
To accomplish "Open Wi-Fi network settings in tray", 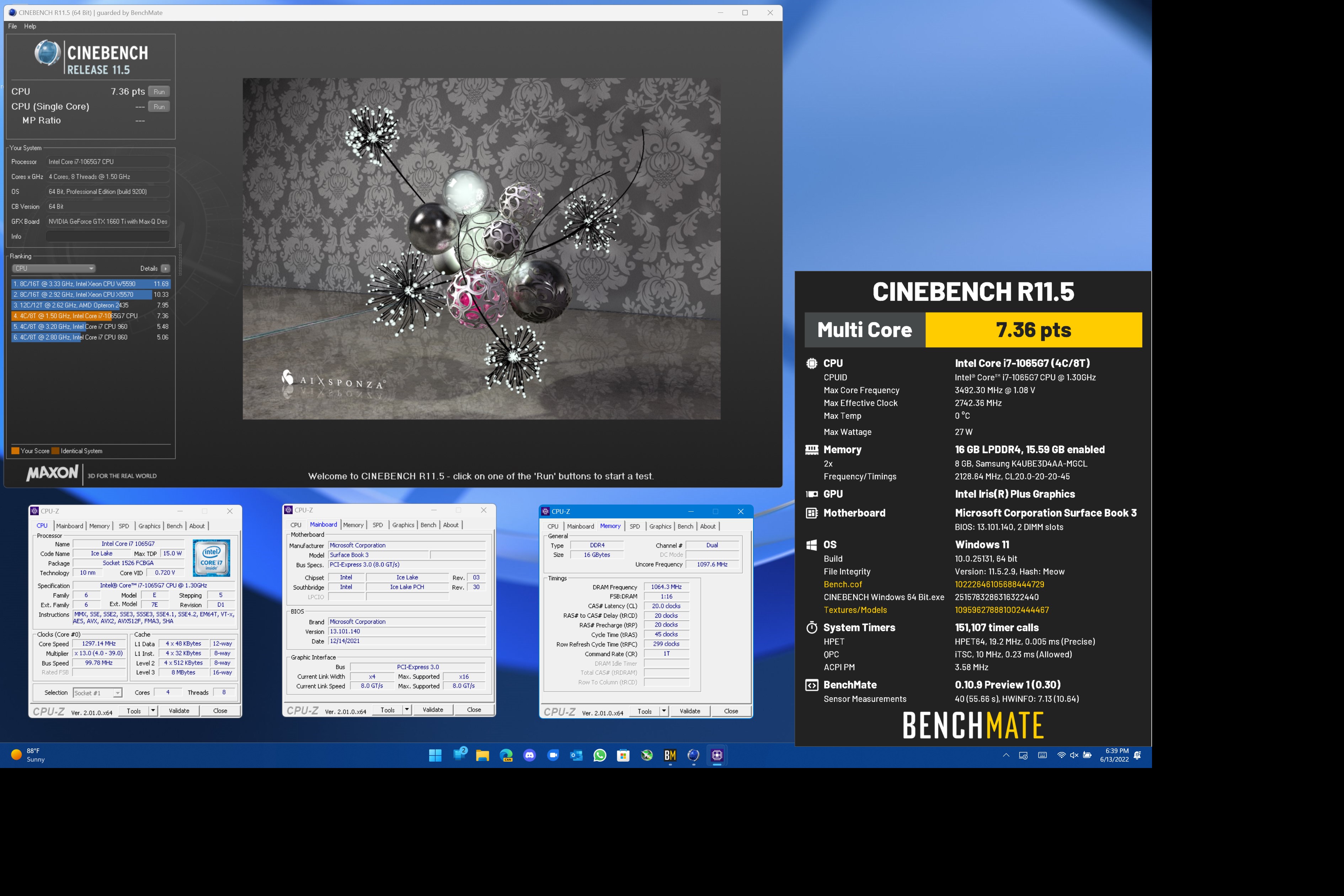I will pos(1061,756).
